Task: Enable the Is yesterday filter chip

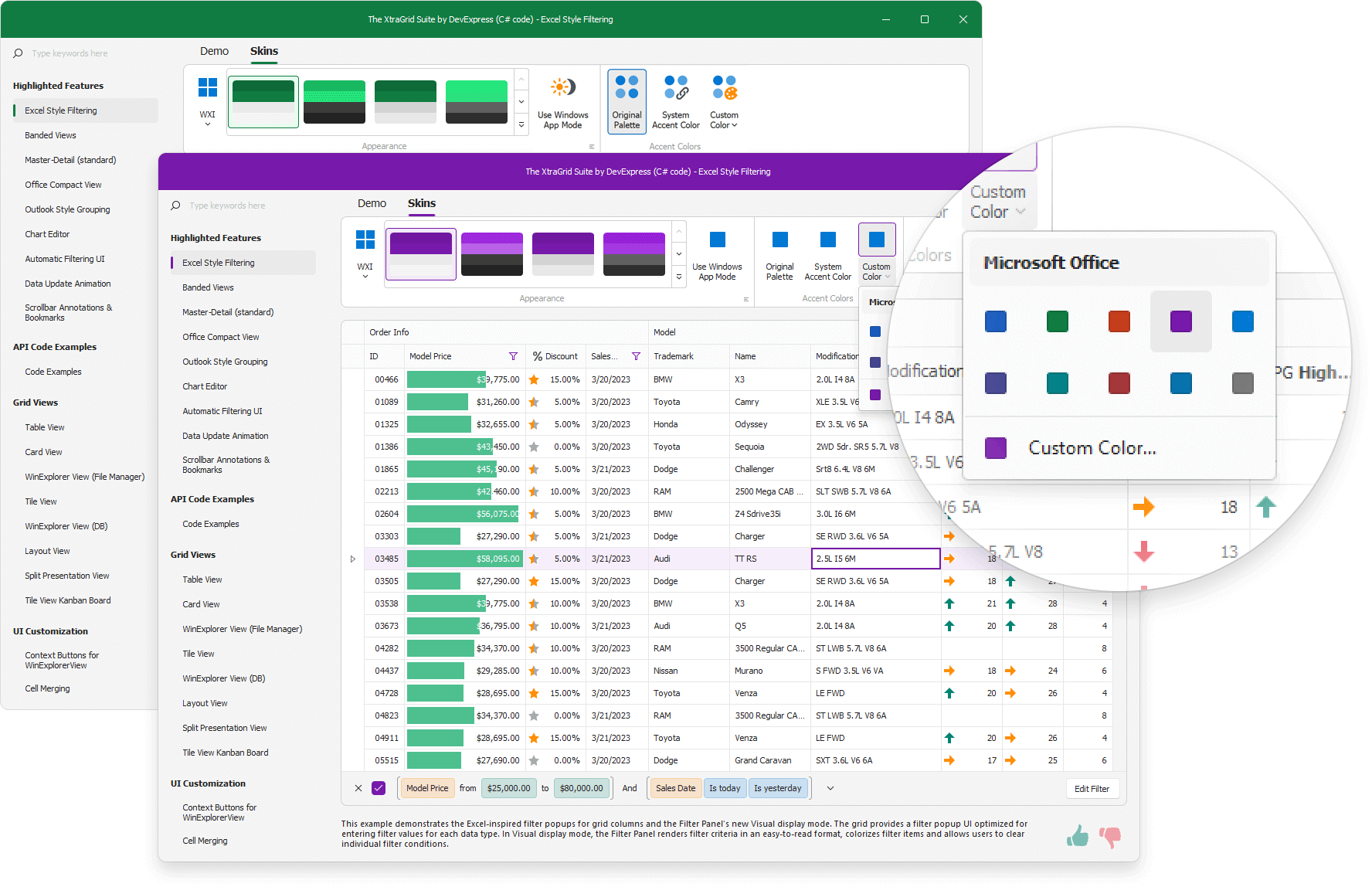Action: click(778, 788)
